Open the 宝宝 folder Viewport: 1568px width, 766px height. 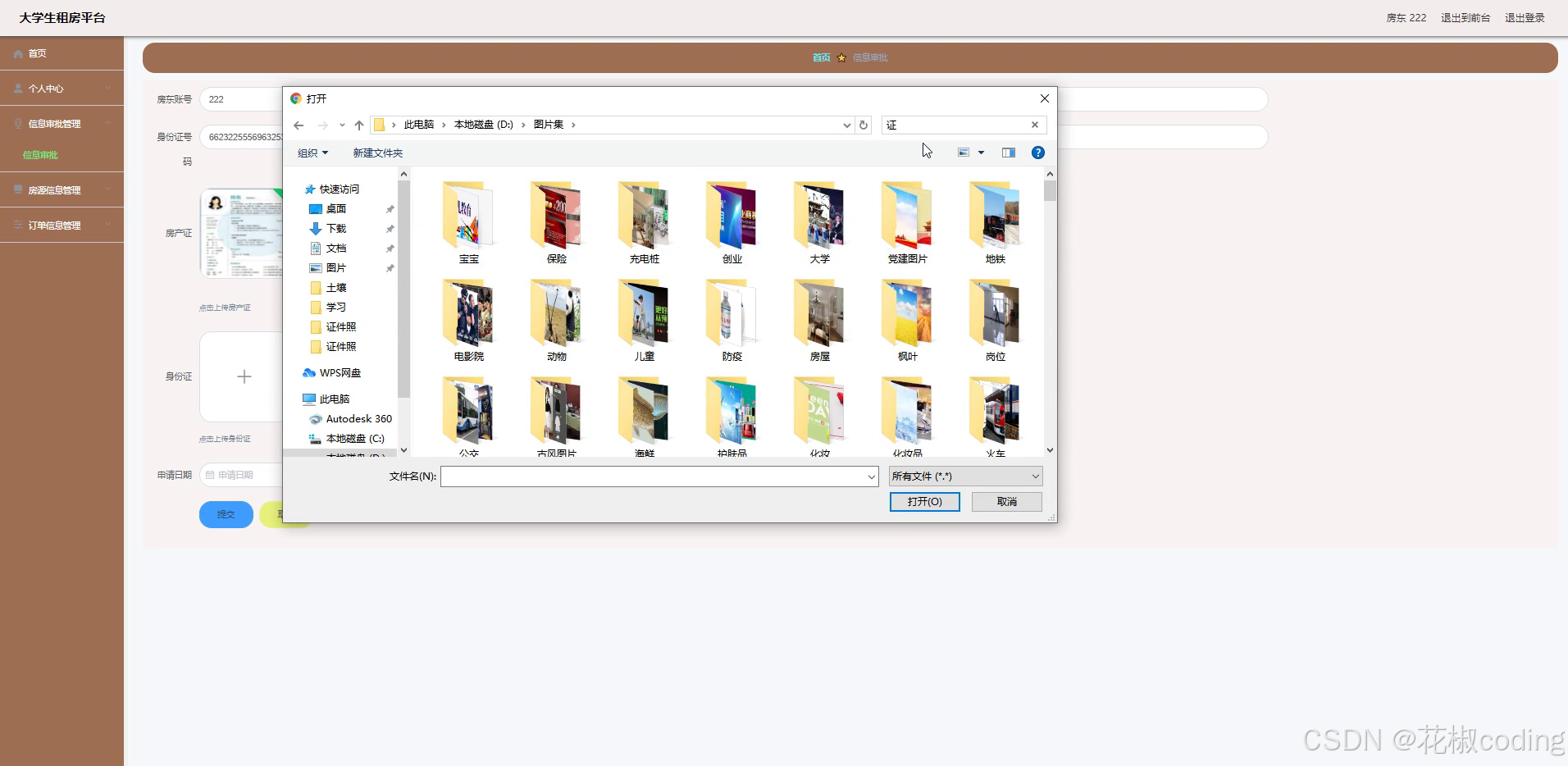coord(469,222)
